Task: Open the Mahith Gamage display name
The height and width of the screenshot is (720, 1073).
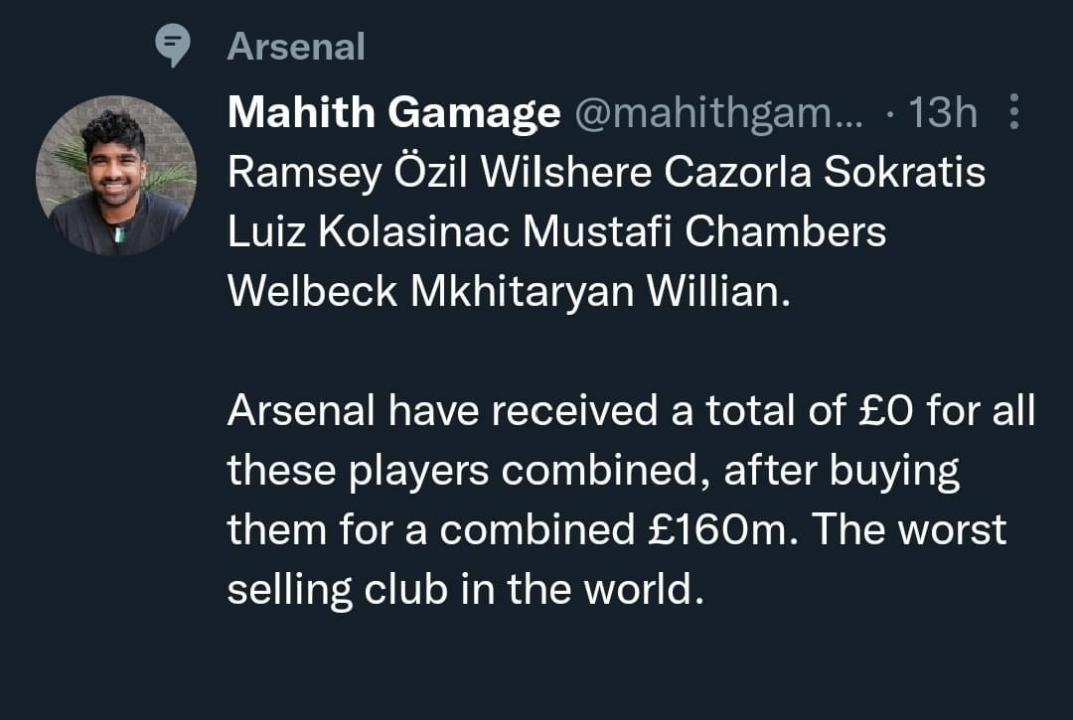Action: pos(394,113)
